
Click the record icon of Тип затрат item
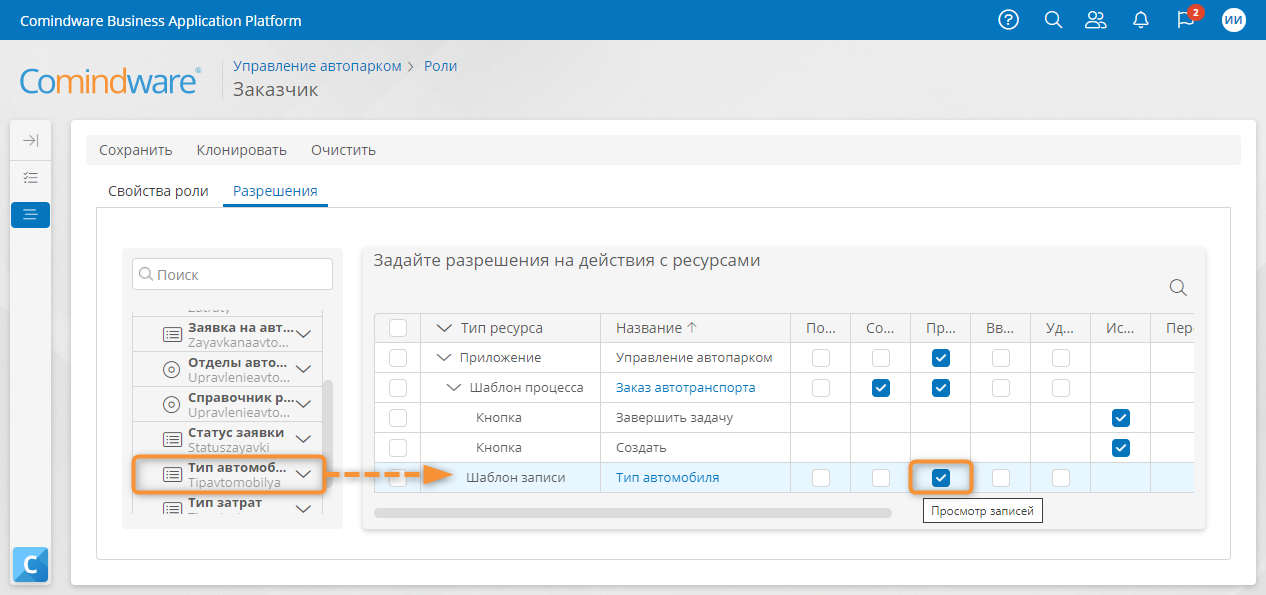tap(172, 508)
